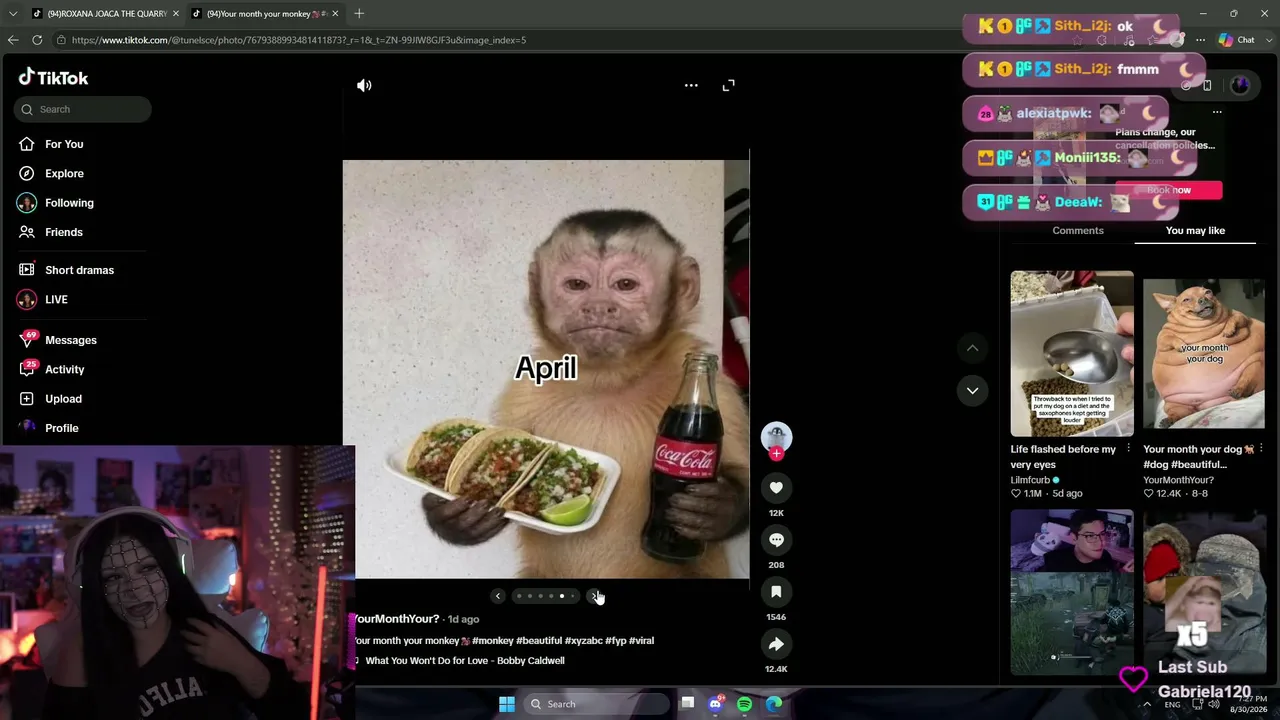Screen dimensions: 1280x720
Task: Like the monkey photo post
Action: pyautogui.click(x=776, y=488)
